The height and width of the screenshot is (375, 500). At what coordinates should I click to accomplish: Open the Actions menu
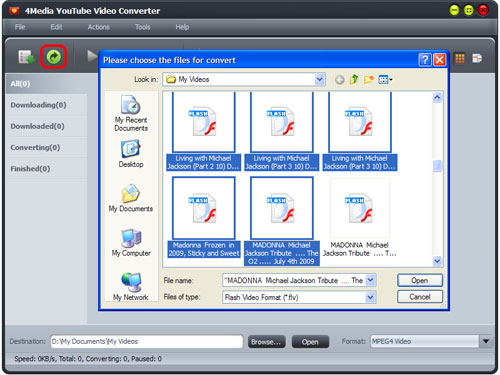(98, 27)
